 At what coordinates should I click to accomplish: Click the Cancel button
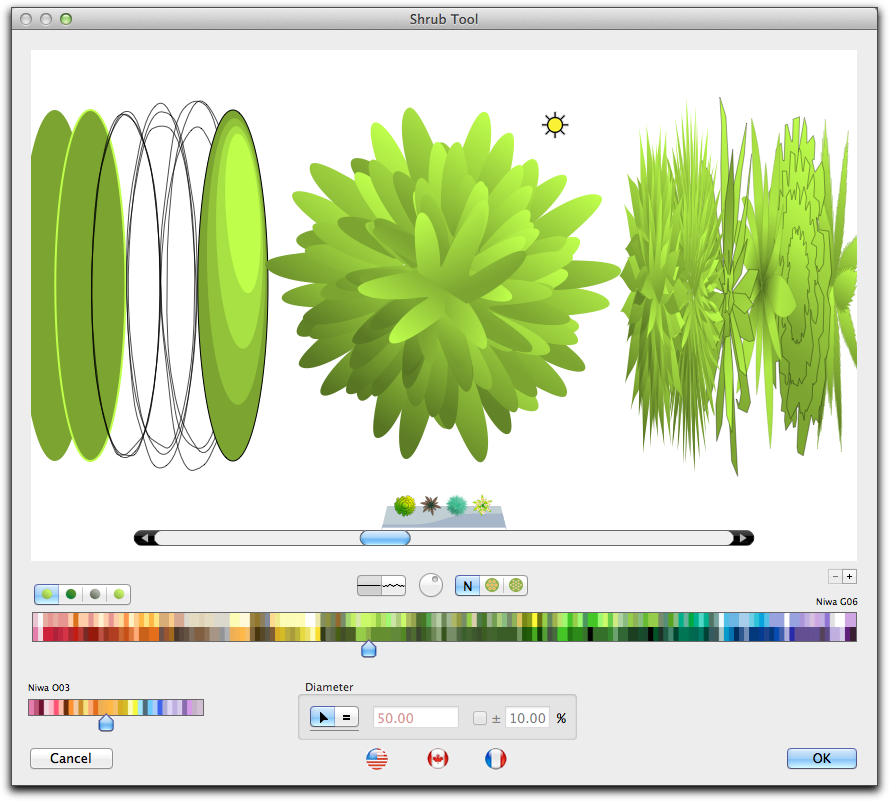(71, 758)
